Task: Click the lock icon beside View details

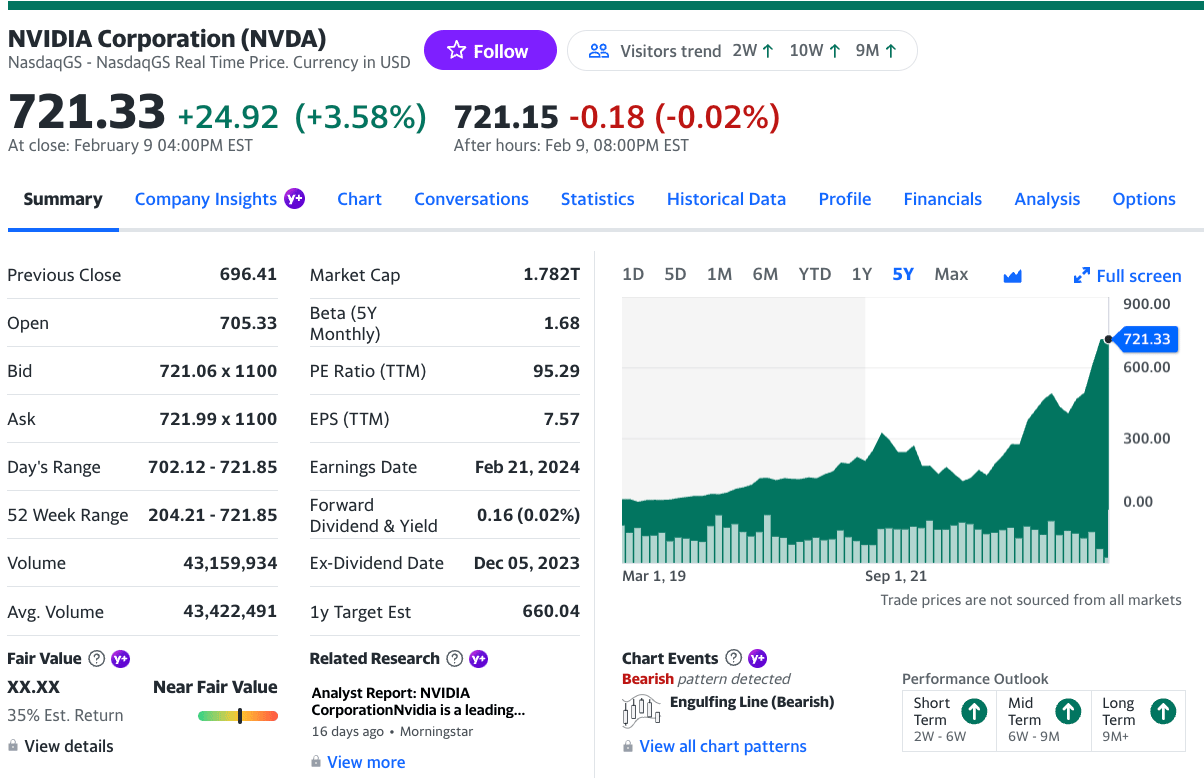Action: (x=13, y=746)
